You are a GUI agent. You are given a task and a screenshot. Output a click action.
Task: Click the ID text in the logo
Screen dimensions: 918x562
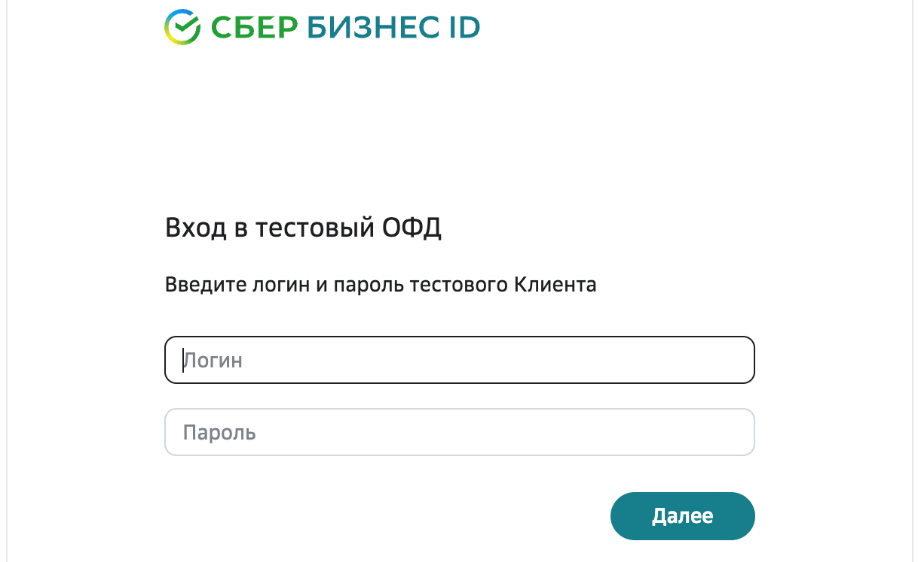pos(458,27)
